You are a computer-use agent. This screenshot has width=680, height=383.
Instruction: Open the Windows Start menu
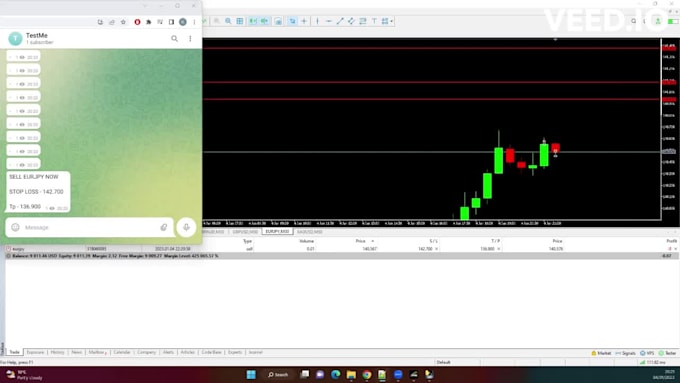point(251,375)
